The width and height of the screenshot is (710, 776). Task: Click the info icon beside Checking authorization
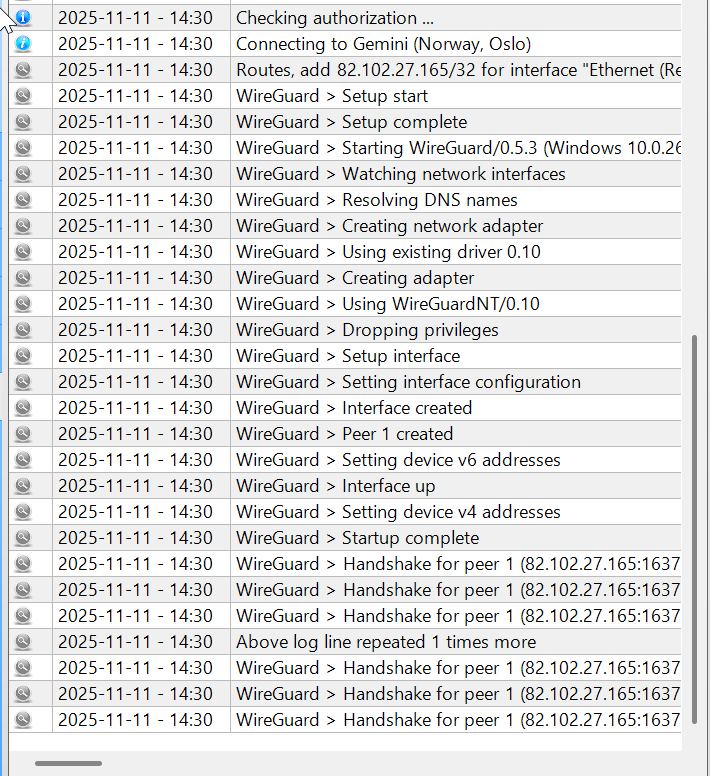point(23,18)
